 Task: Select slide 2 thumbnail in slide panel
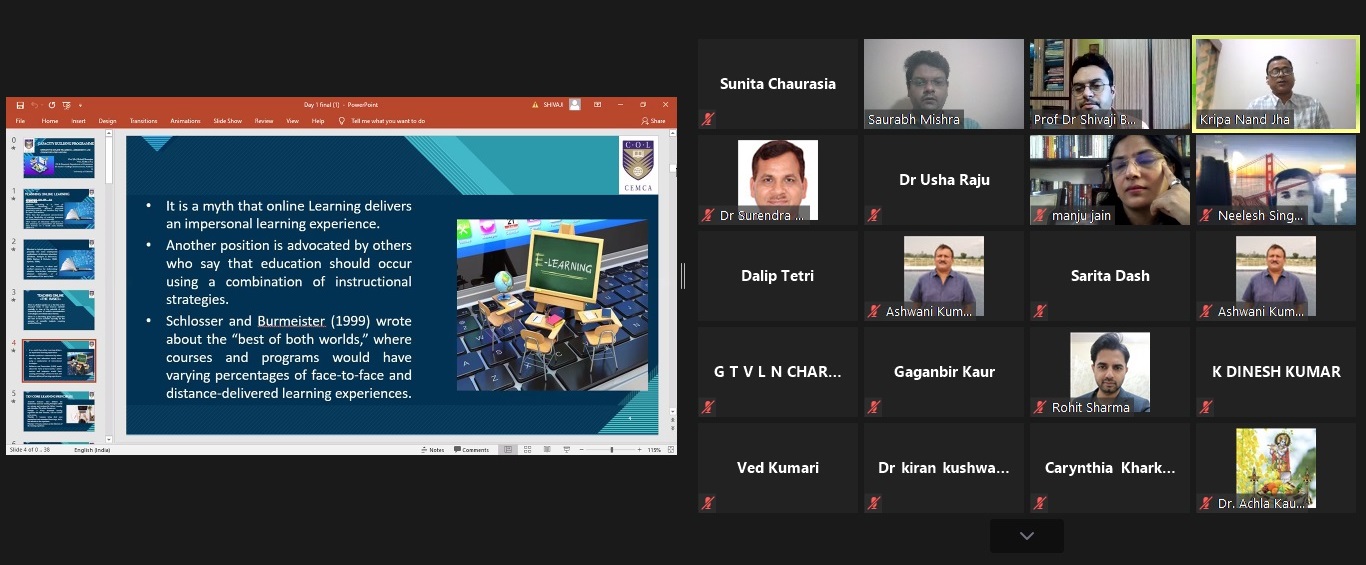point(59,259)
